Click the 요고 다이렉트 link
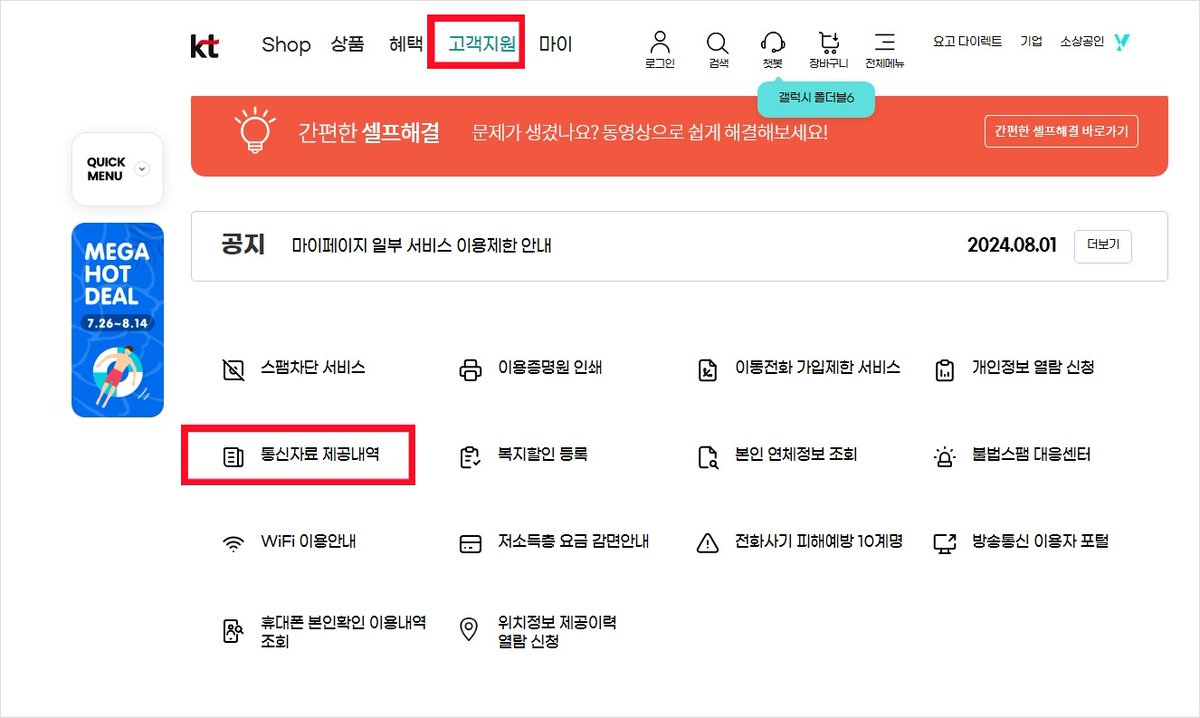This screenshot has height=718, width=1200. (x=967, y=41)
